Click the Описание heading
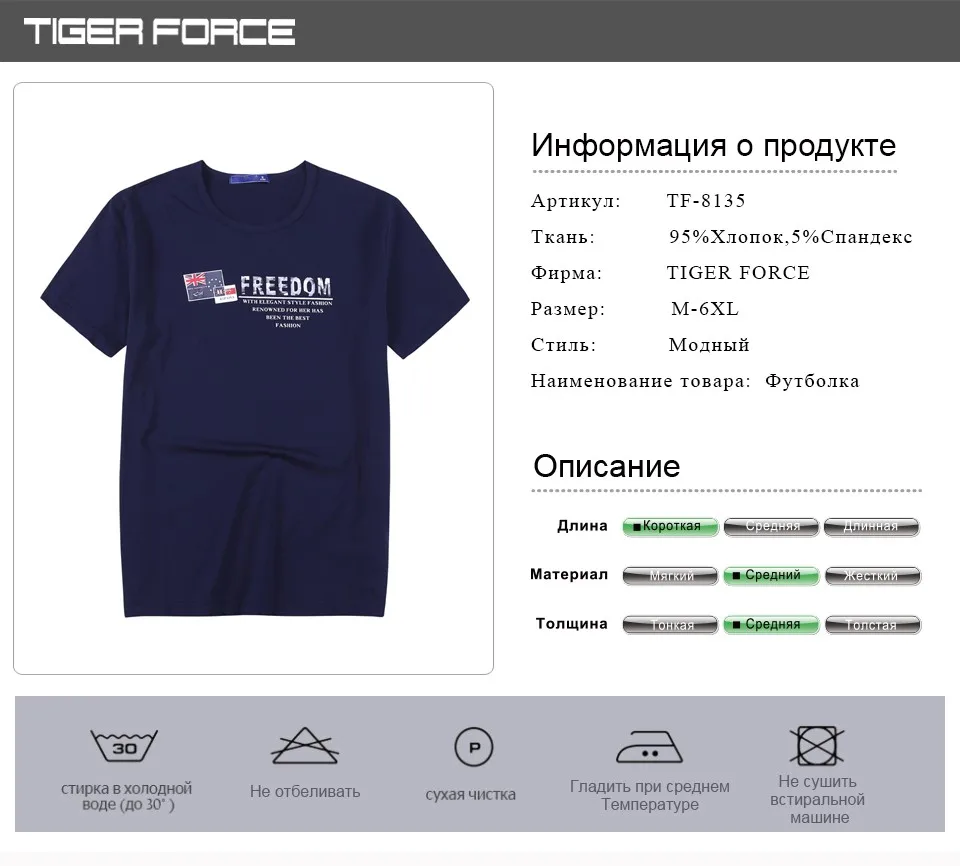 607,466
